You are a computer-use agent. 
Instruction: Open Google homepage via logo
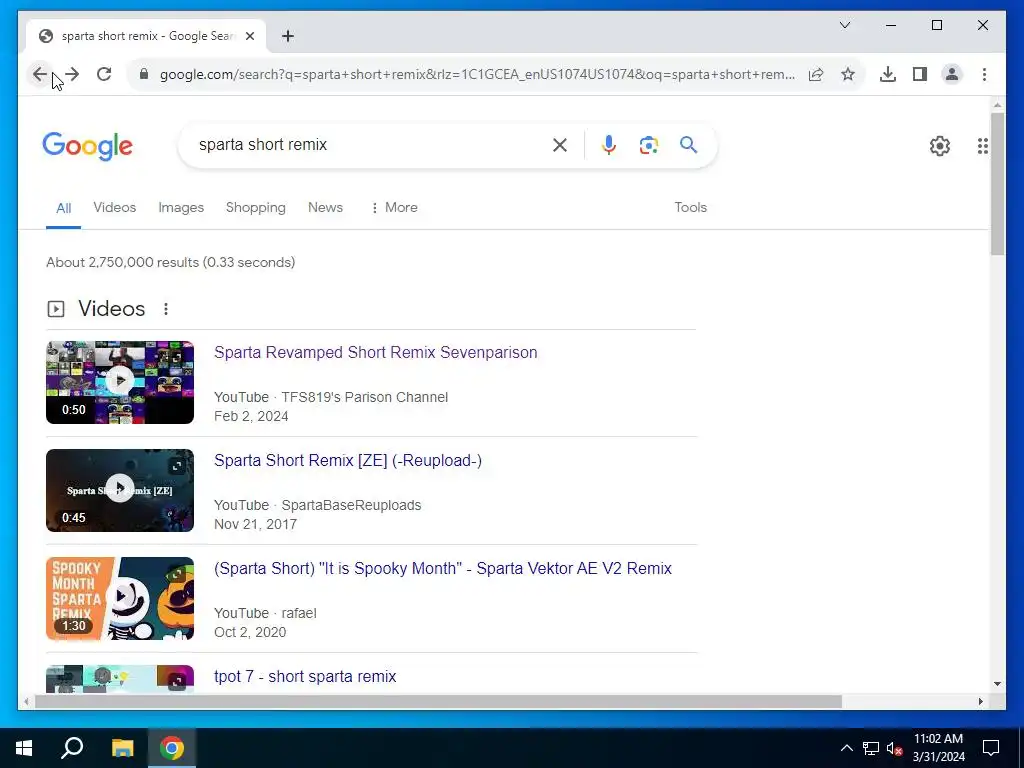[88, 146]
